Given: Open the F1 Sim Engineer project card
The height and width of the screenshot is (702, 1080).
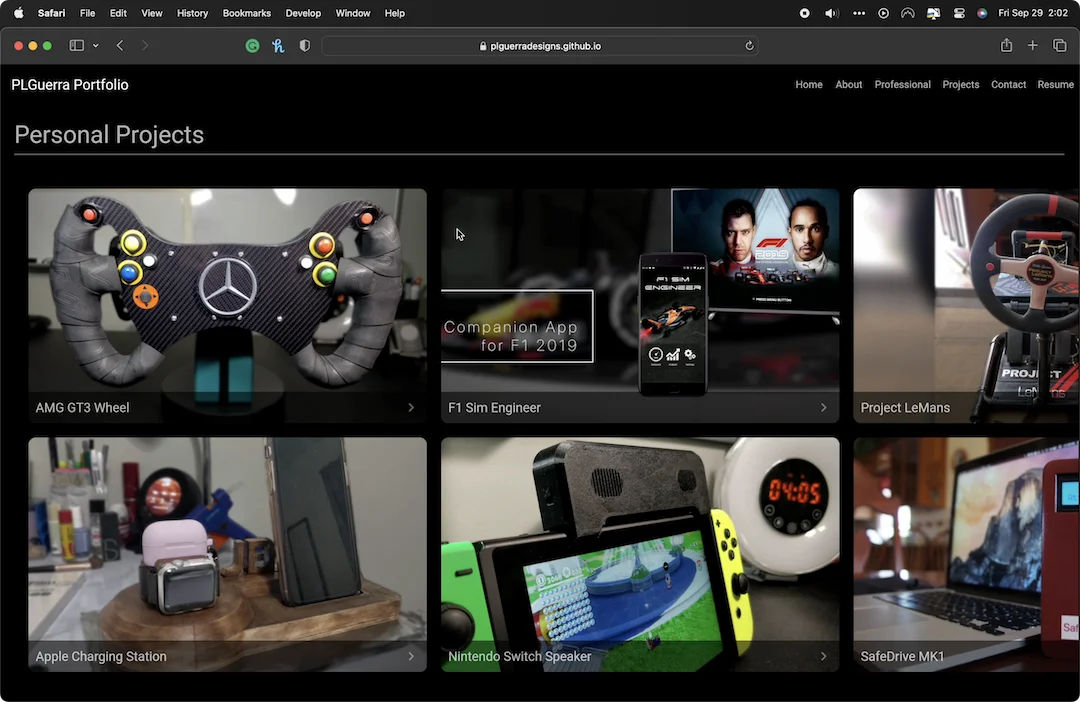Looking at the screenshot, I should tap(640, 305).
